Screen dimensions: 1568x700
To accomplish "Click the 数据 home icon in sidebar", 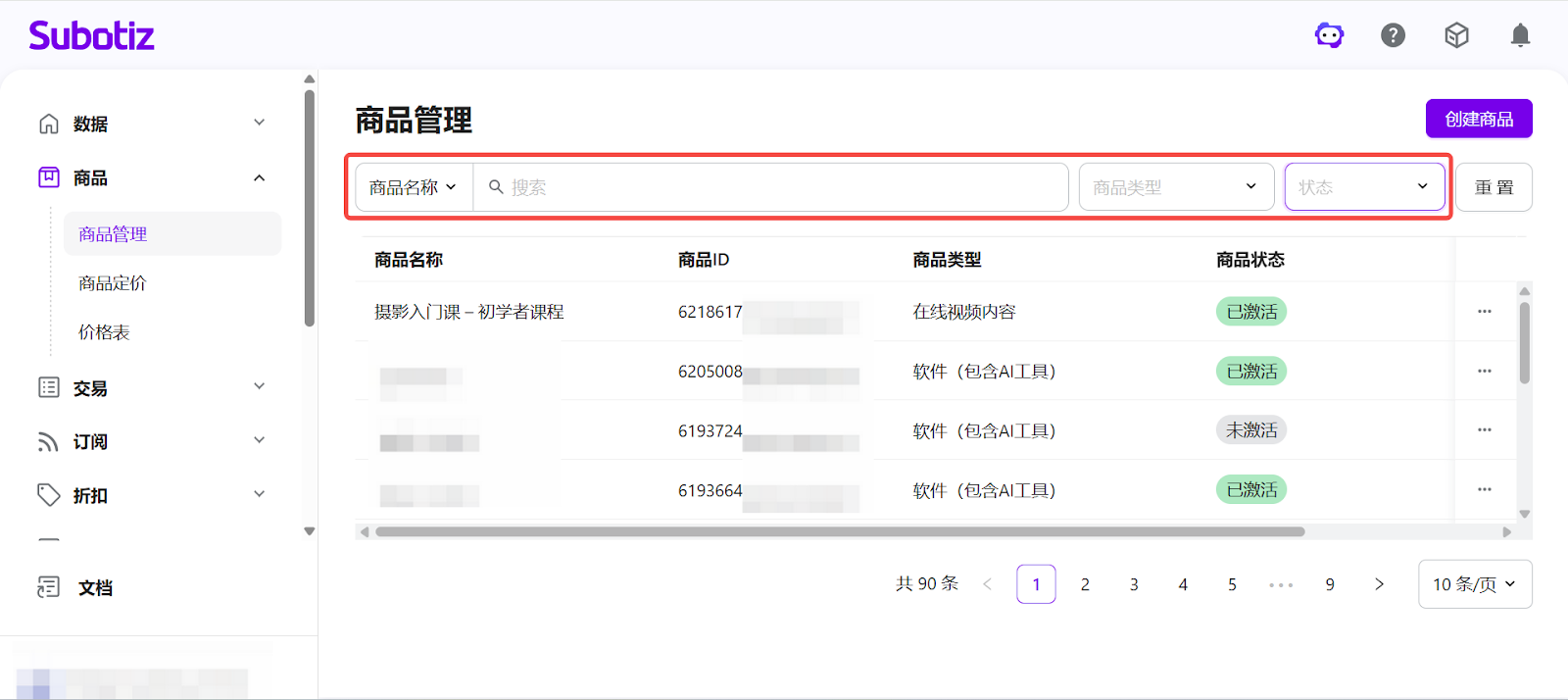I will pos(49,124).
